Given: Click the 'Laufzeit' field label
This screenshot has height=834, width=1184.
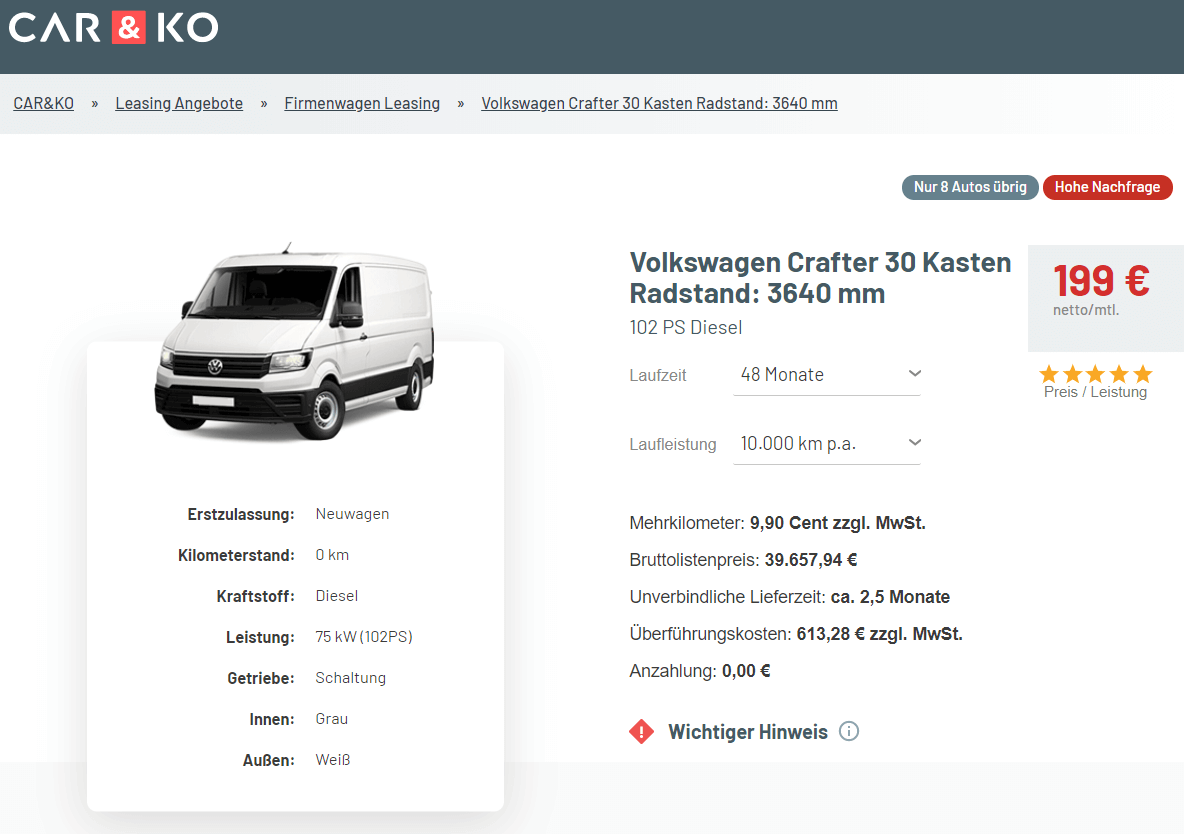Looking at the screenshot, I should 658,375.
